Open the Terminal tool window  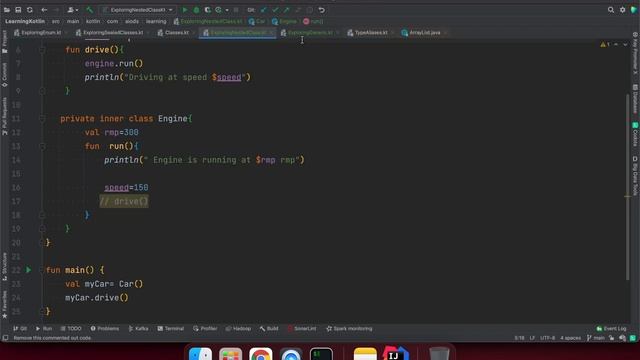[x=171, y=329]
